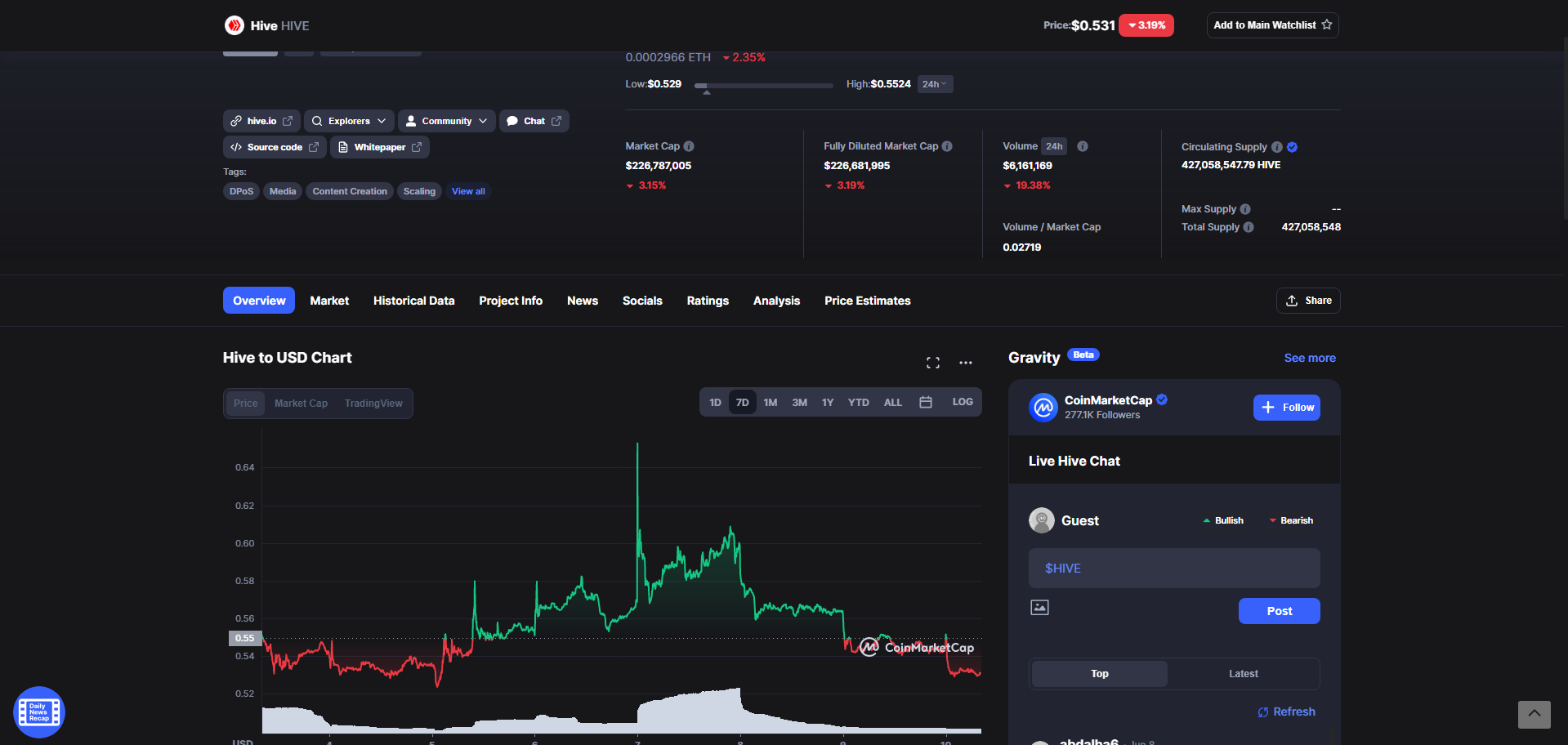
Task: Select Market Cap chart view
Action: (x=301, y=404)
